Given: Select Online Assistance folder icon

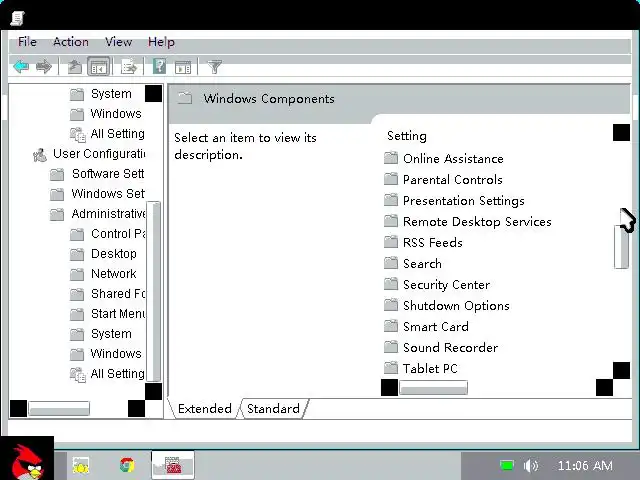Looking at the screenshot, I should (391, 158).
